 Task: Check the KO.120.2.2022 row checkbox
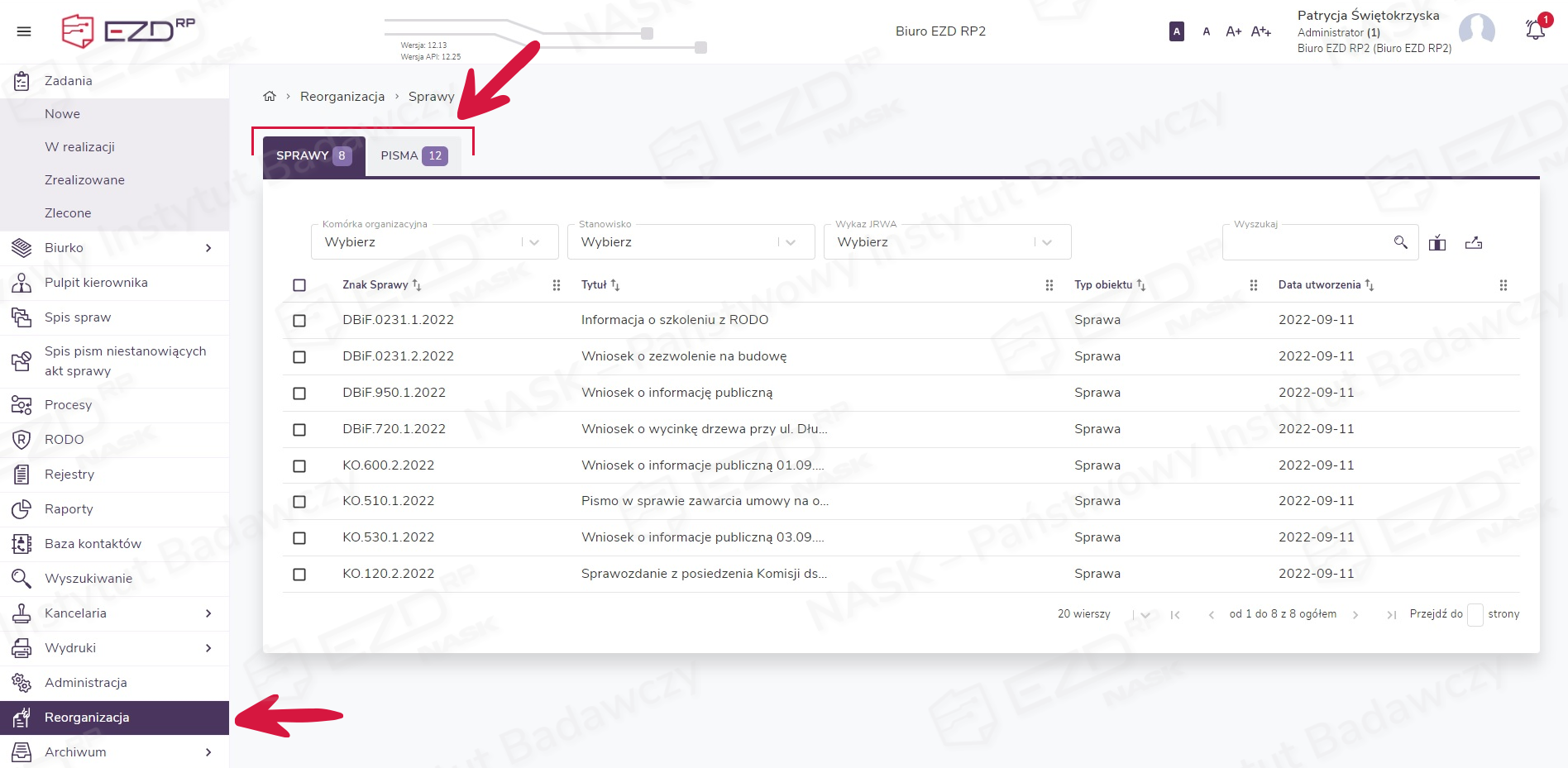point(299,575)
